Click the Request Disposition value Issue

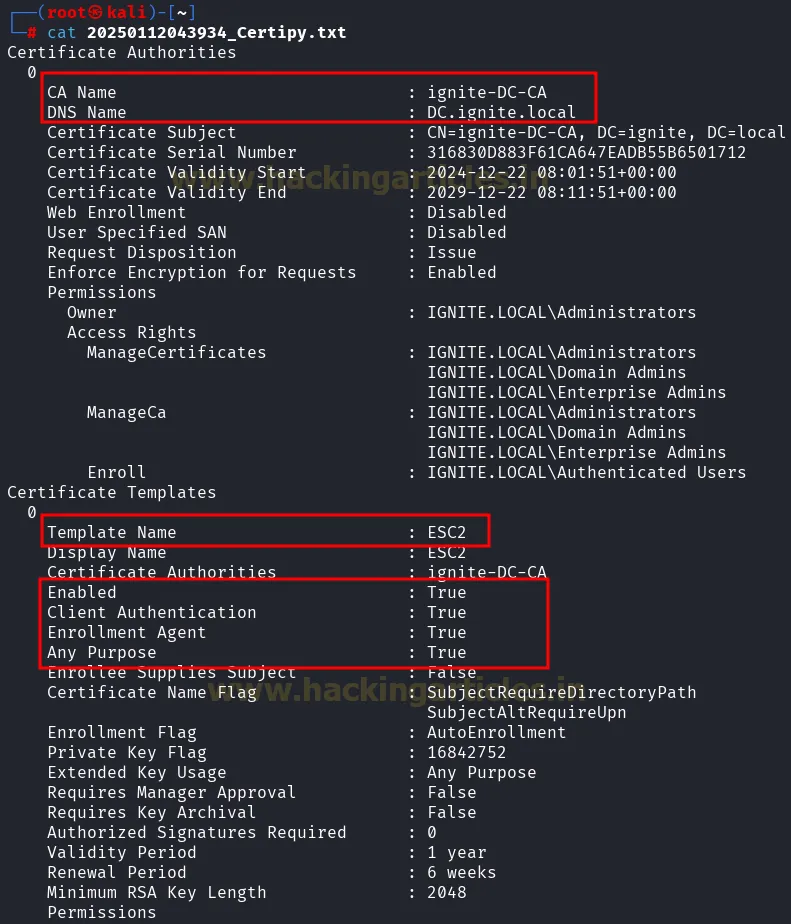(452, 252)
